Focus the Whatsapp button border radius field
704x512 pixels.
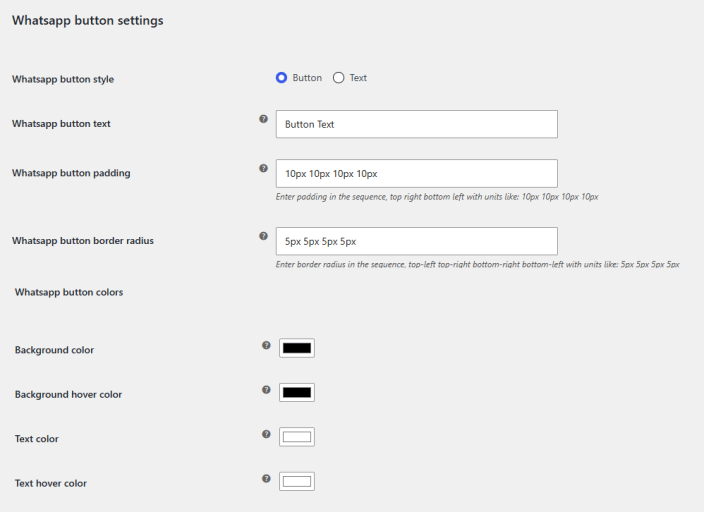click(417, 241)
